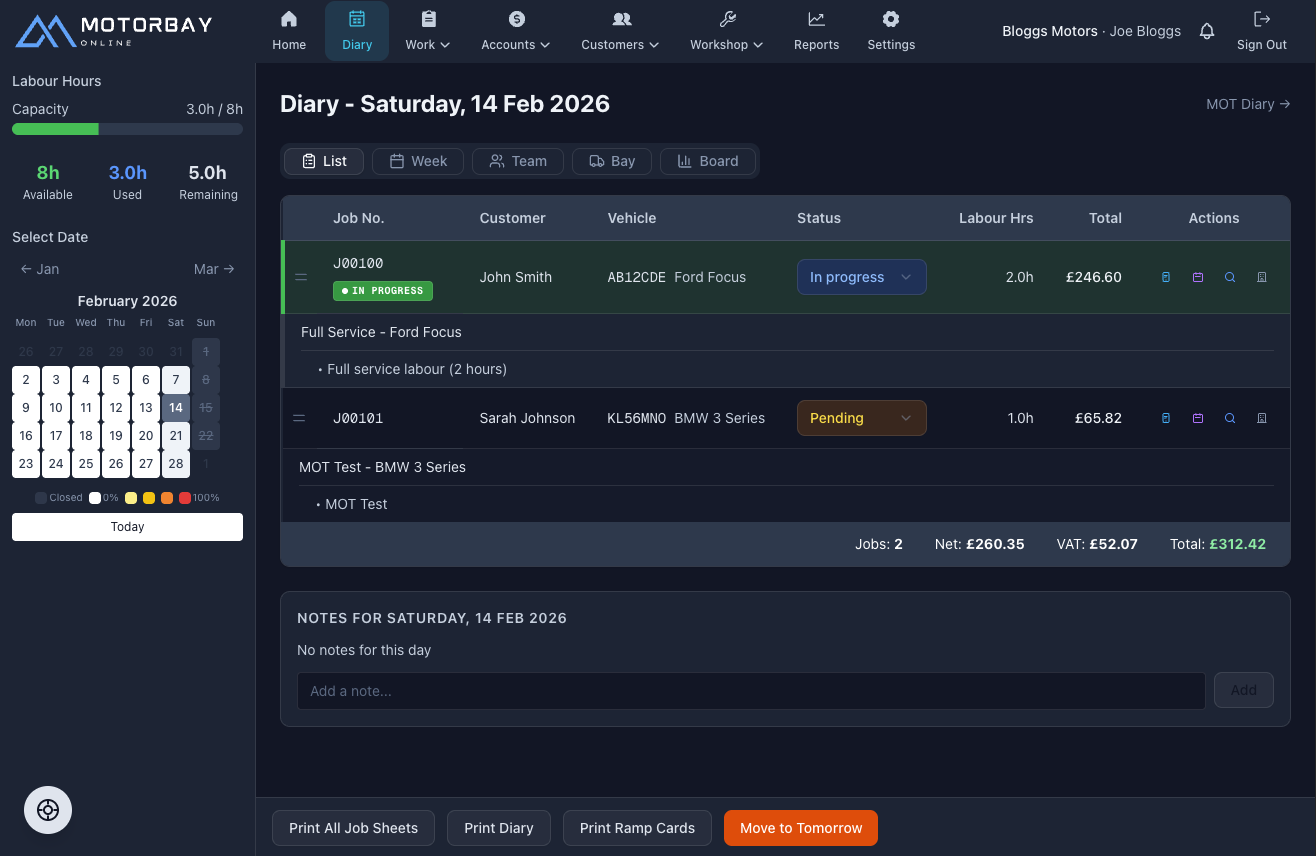This screenshot has width=1316, height=856.
Task: Open the Workshop menu
Action: pos(726,31)
